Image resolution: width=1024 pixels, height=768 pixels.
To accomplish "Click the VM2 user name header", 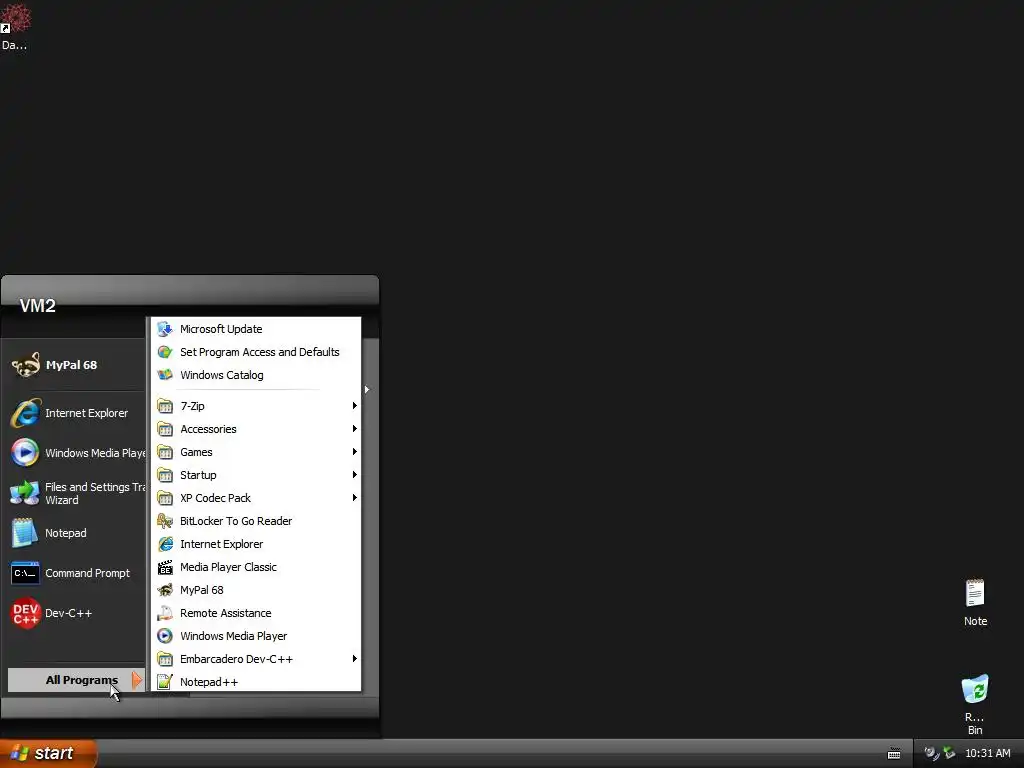I will click(x=37, y=306).
